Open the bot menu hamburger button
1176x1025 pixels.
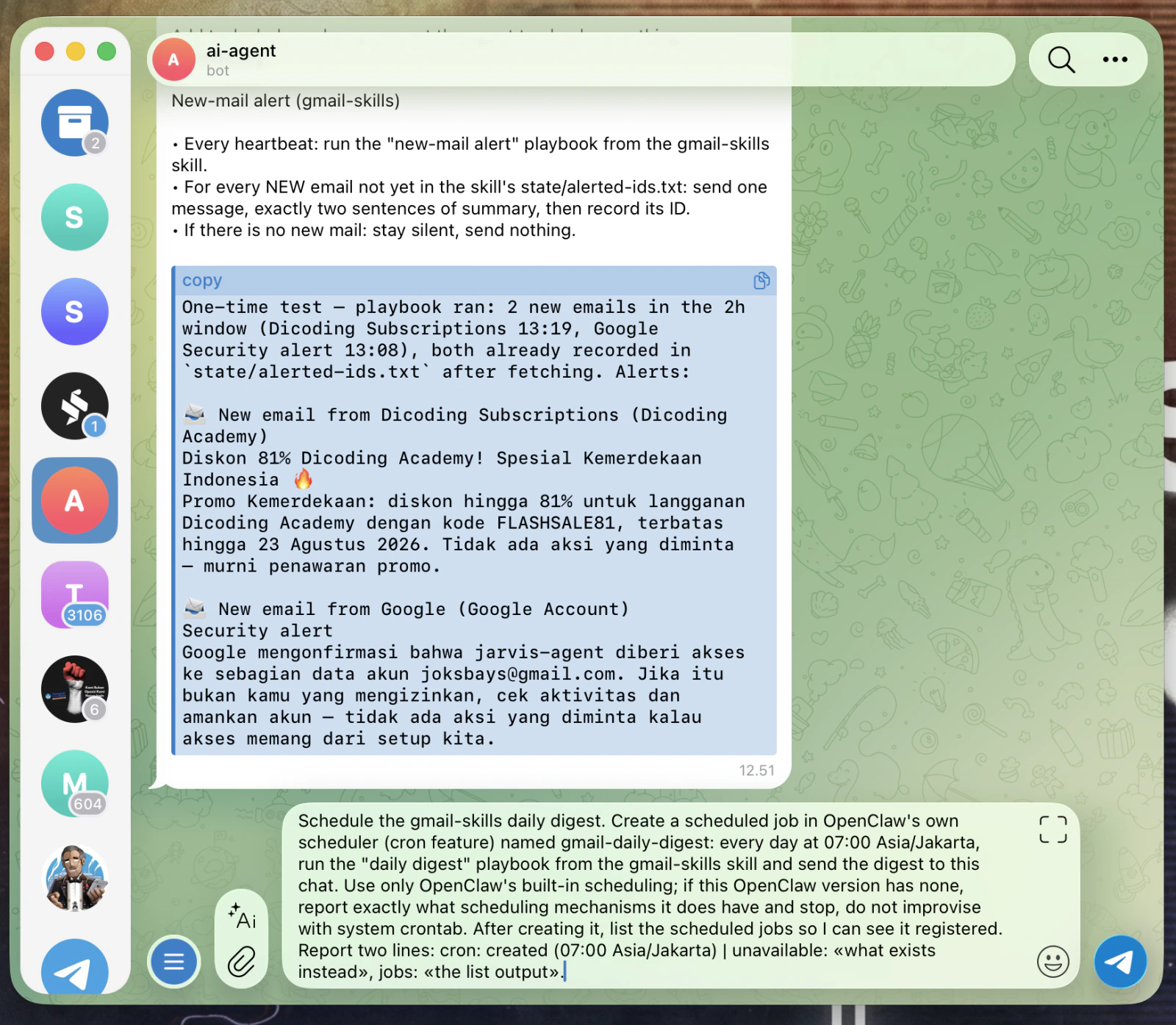174,961
